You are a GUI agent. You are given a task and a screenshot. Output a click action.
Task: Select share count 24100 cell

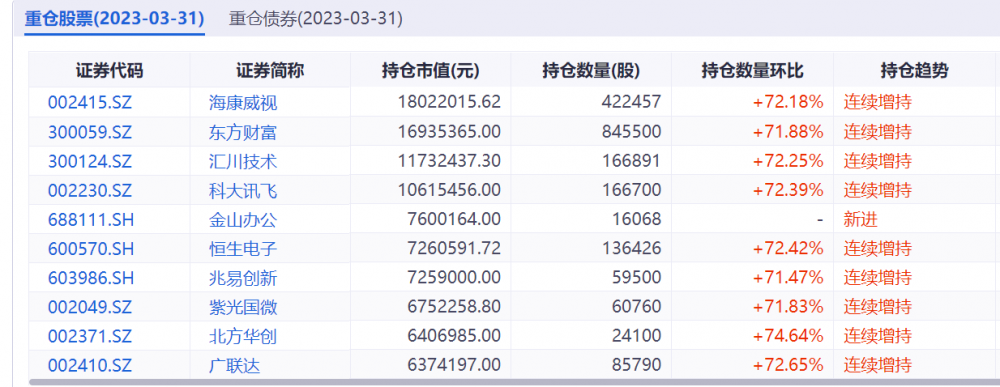636,336
